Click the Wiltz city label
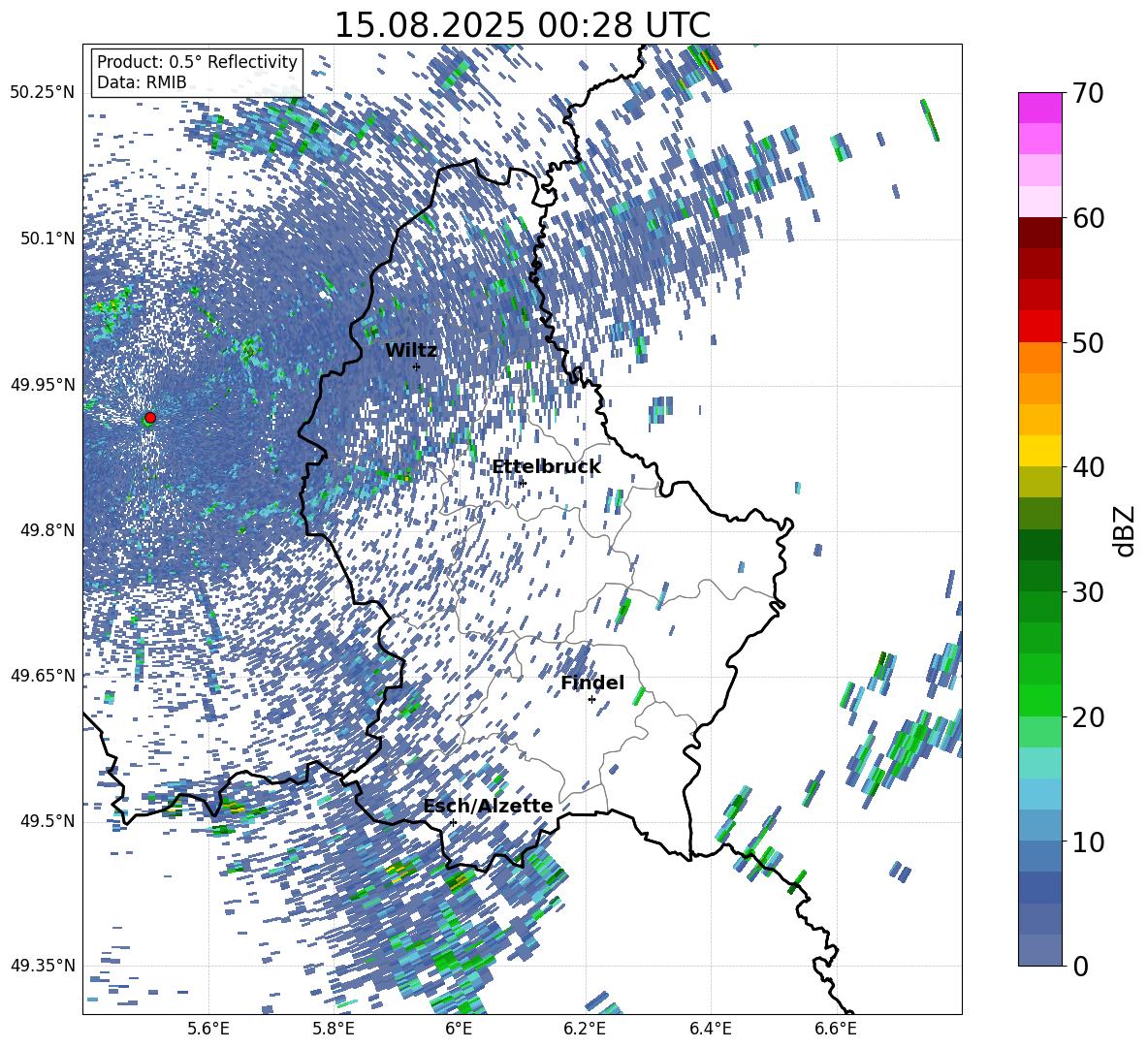The image size is (1148, 1048). [x=411, y=351]
